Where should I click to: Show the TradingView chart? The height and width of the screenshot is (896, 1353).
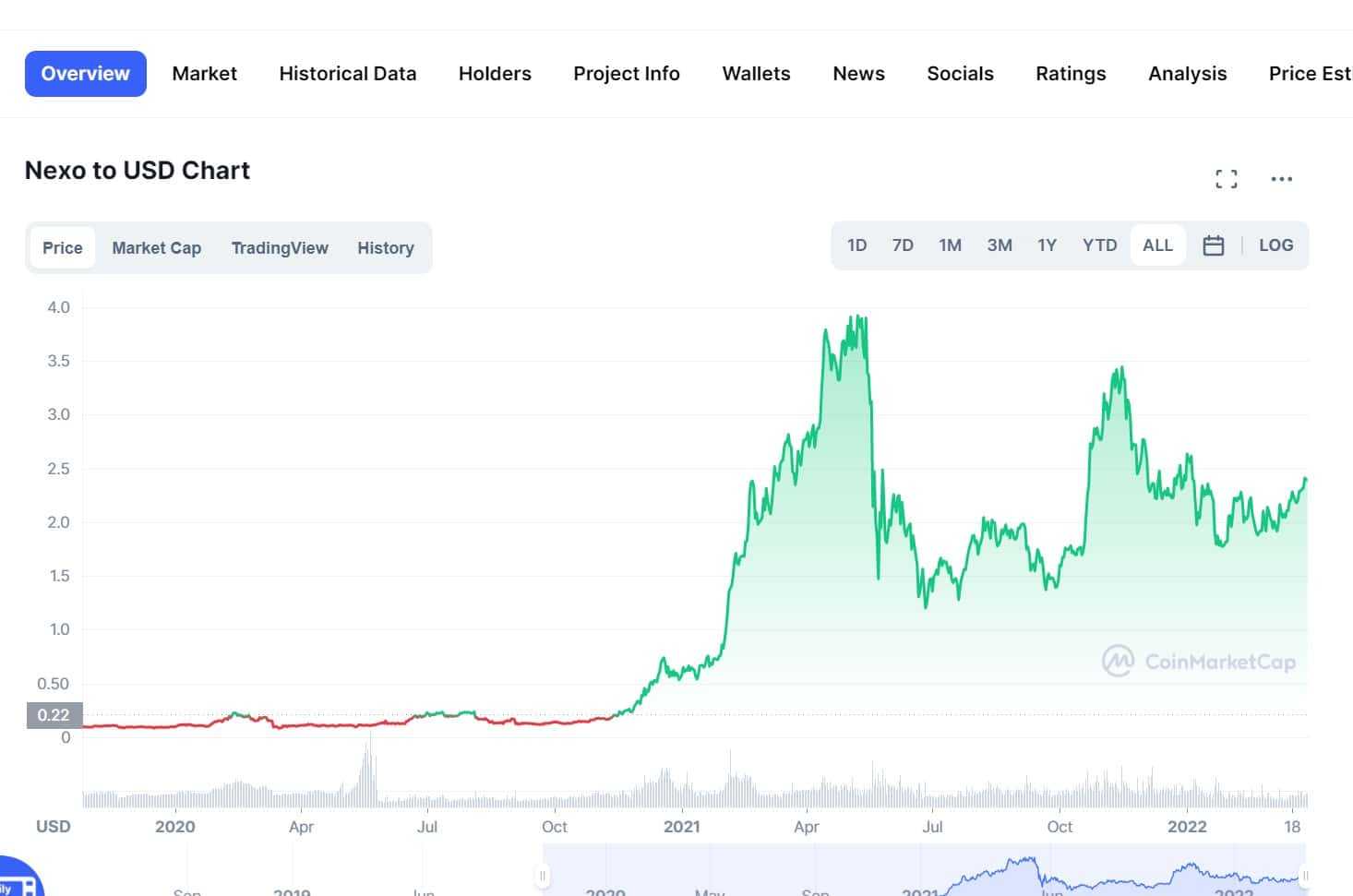(280, 248)
